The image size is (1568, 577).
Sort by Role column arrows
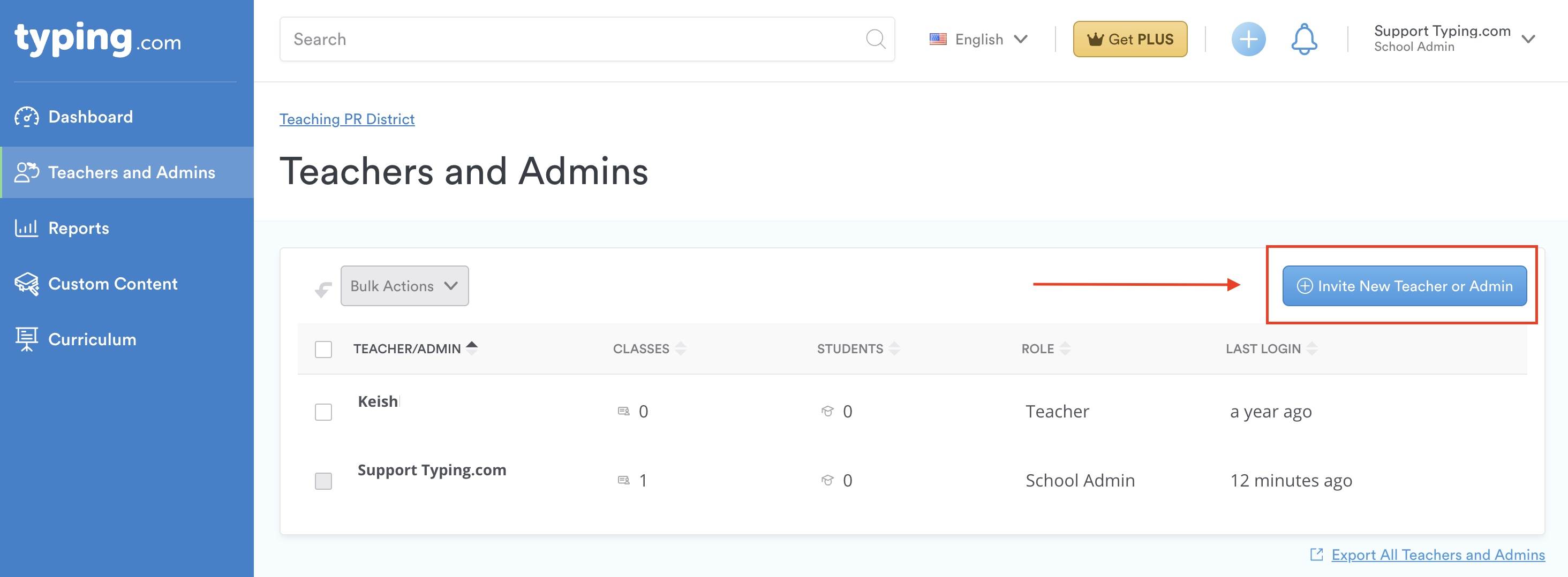pos(1065,349)
